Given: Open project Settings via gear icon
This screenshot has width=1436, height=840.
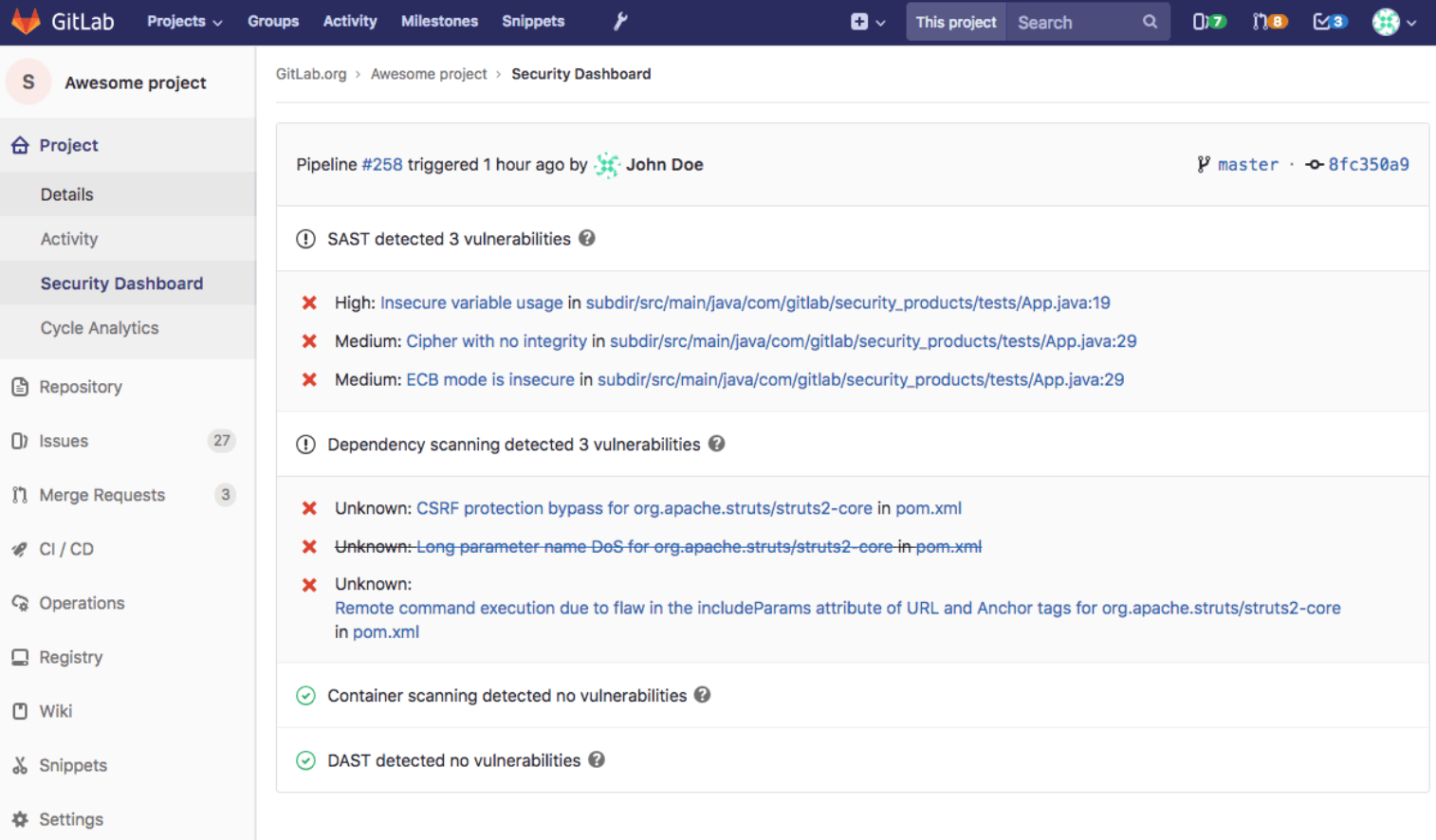Looking at the screenshot, I should click(20, 819).
